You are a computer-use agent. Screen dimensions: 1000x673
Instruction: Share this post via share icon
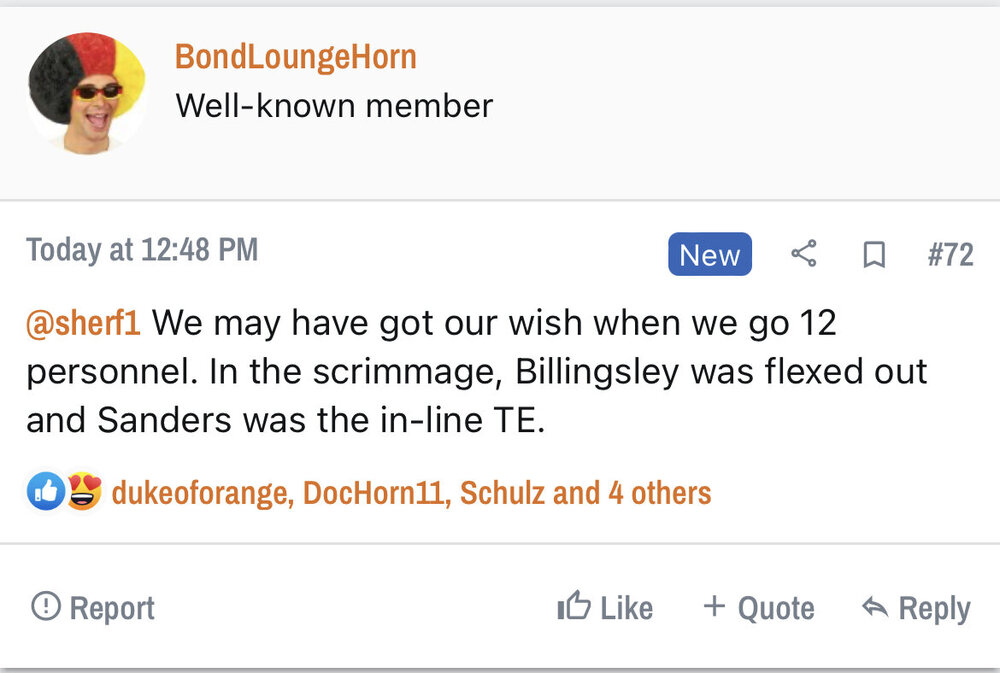tap(804, 255)
